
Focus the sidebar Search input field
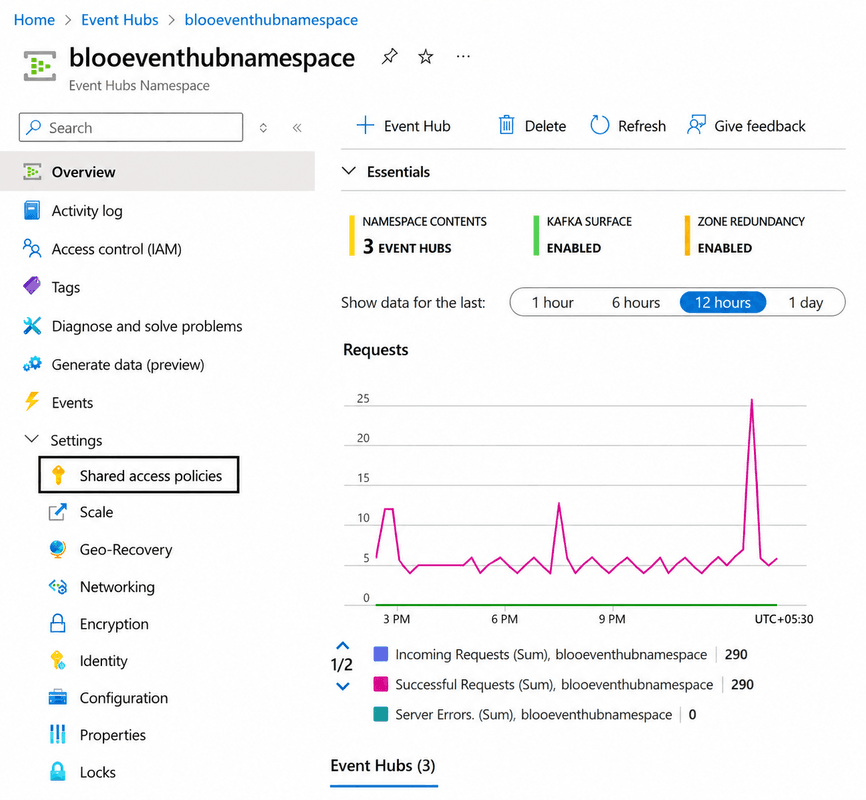click(131, 127)
